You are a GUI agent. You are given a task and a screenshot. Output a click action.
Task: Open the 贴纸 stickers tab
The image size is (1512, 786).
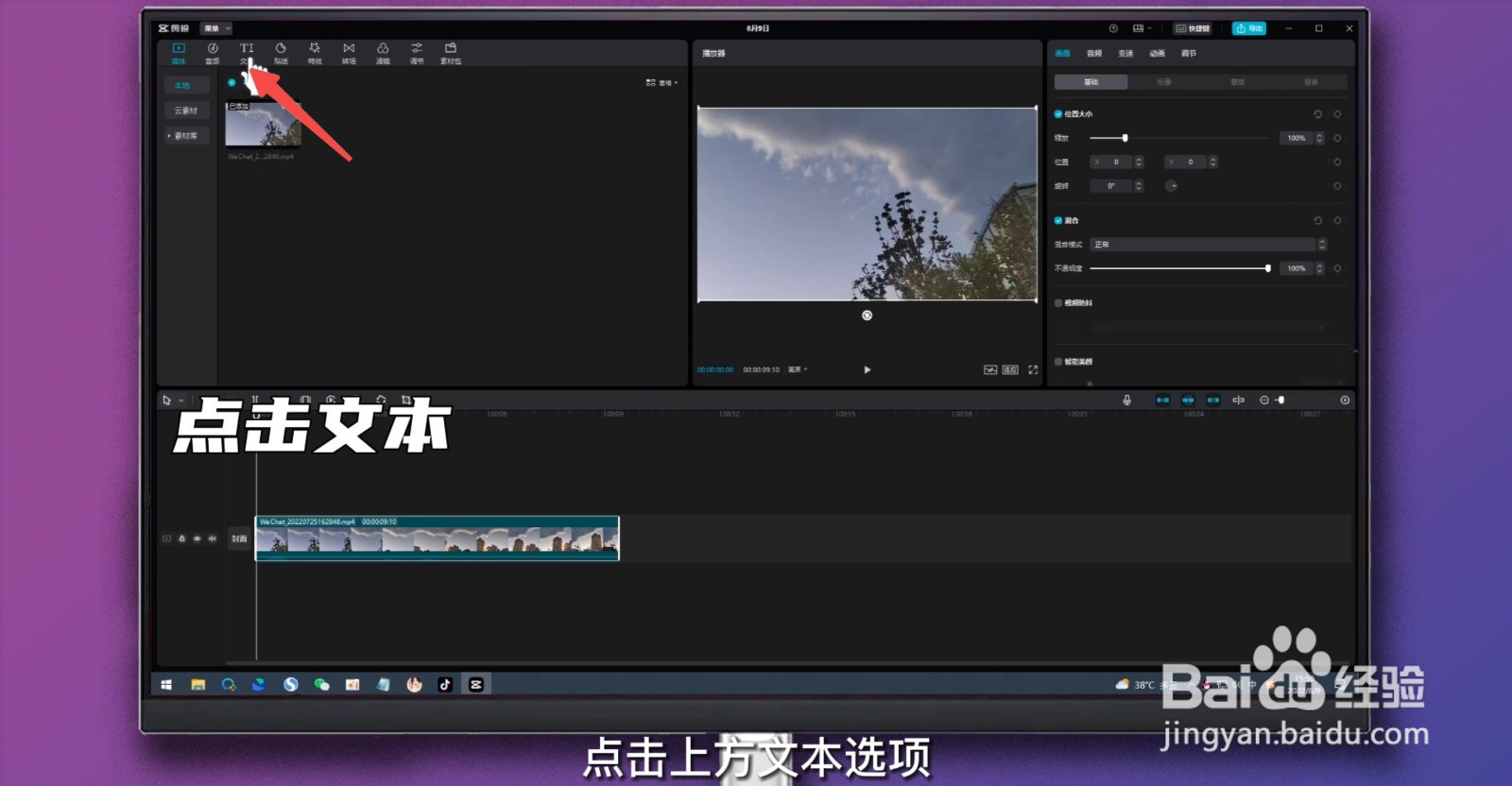(281, 53)
